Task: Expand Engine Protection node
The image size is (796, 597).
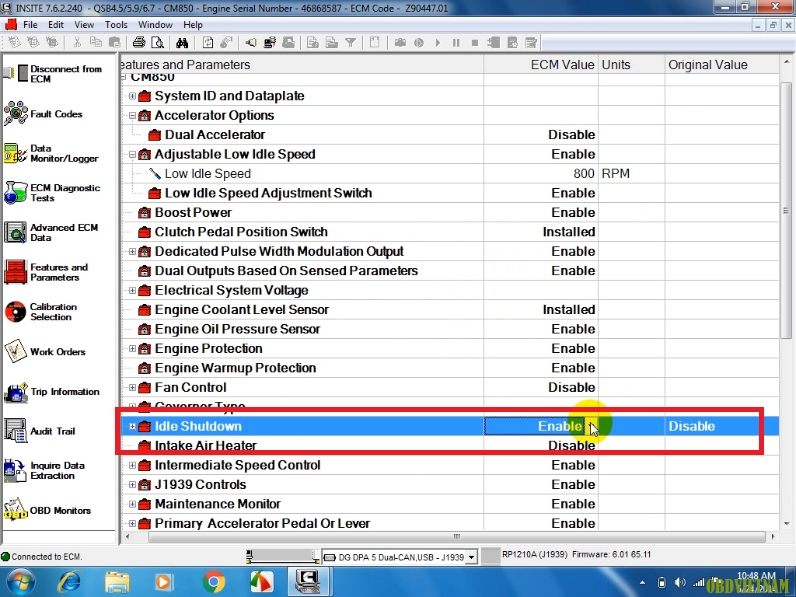Action: (x=132, y=349)
